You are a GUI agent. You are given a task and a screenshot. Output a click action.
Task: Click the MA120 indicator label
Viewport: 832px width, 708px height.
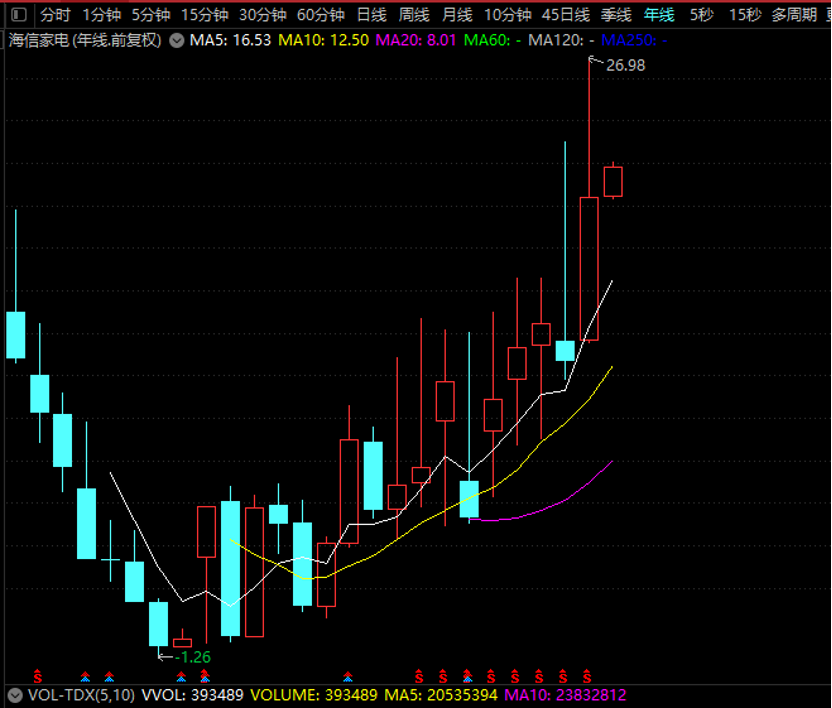click(561, 40)
